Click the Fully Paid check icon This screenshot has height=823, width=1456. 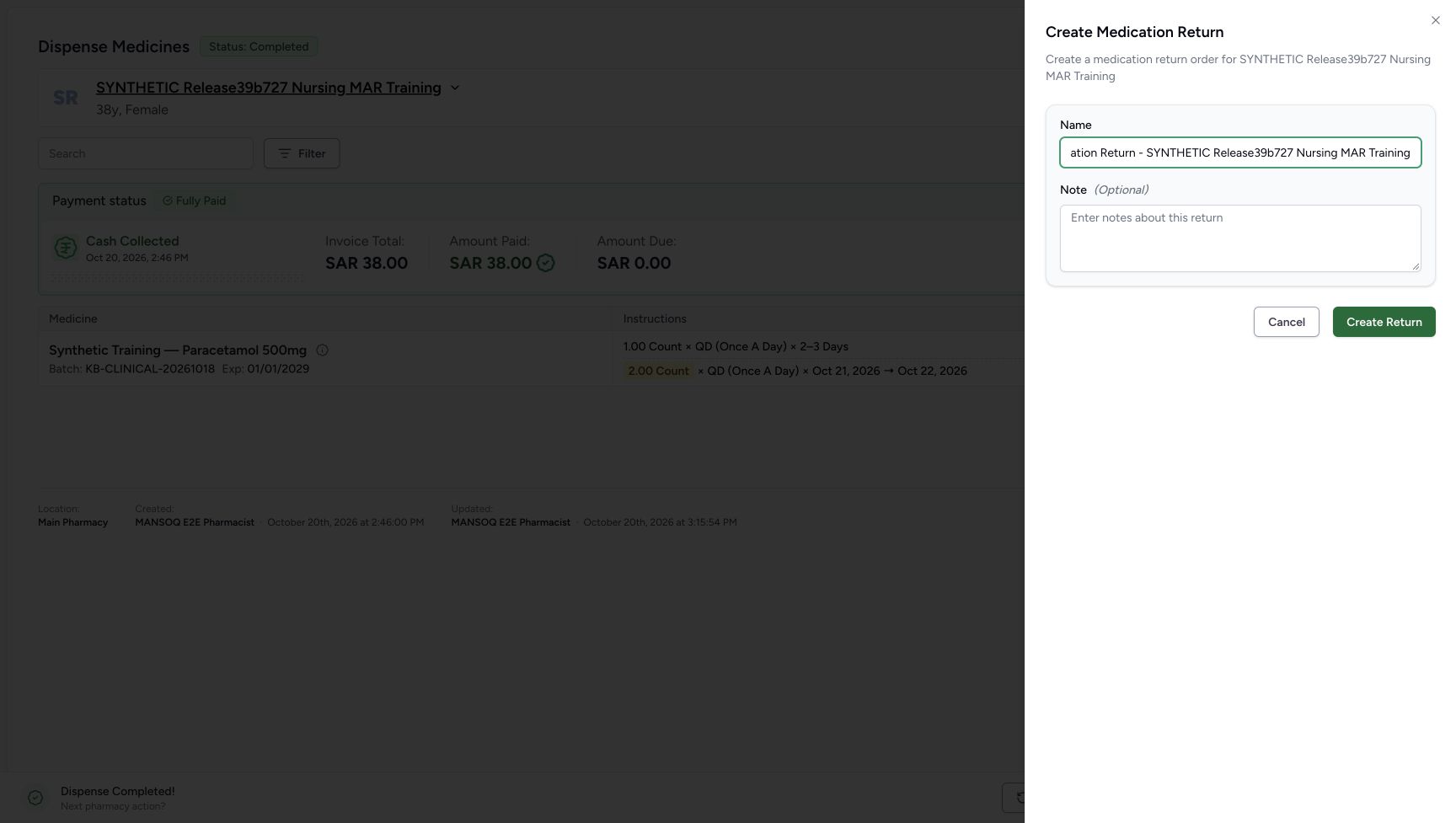[x=167, y=200]
